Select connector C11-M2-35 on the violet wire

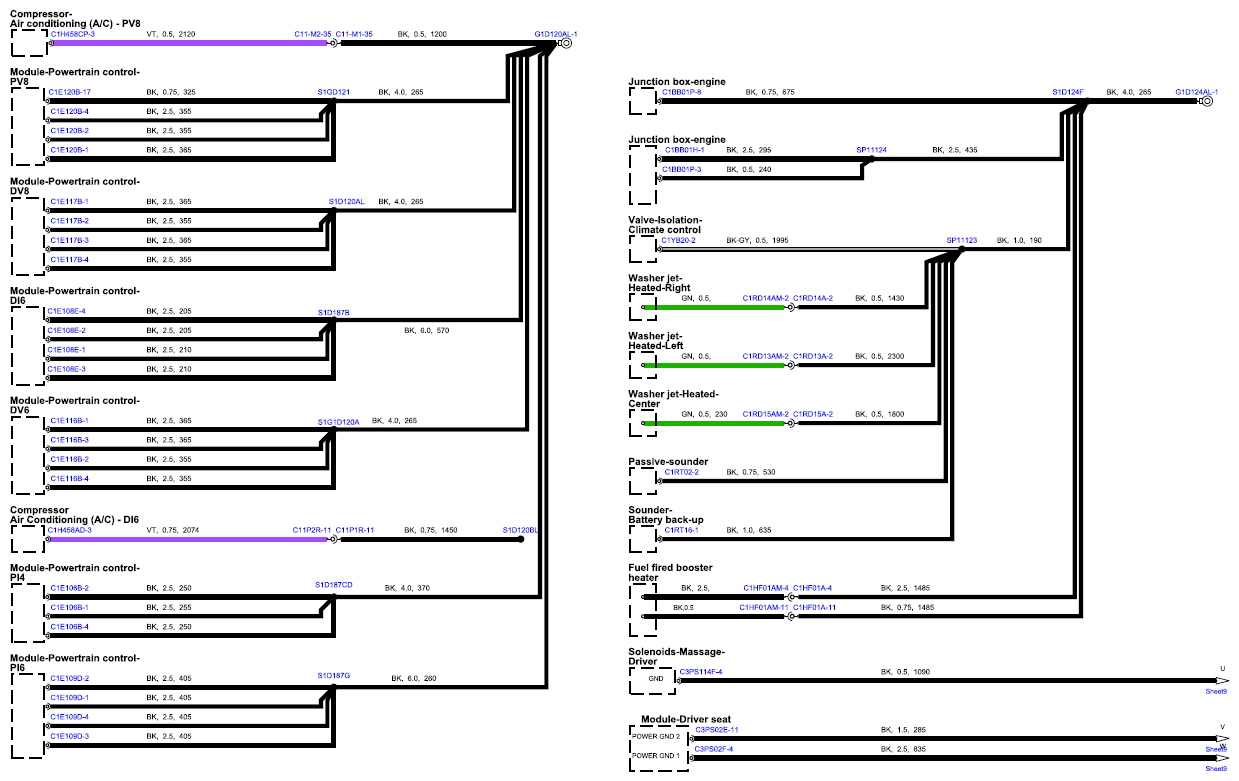coord(313,34)
